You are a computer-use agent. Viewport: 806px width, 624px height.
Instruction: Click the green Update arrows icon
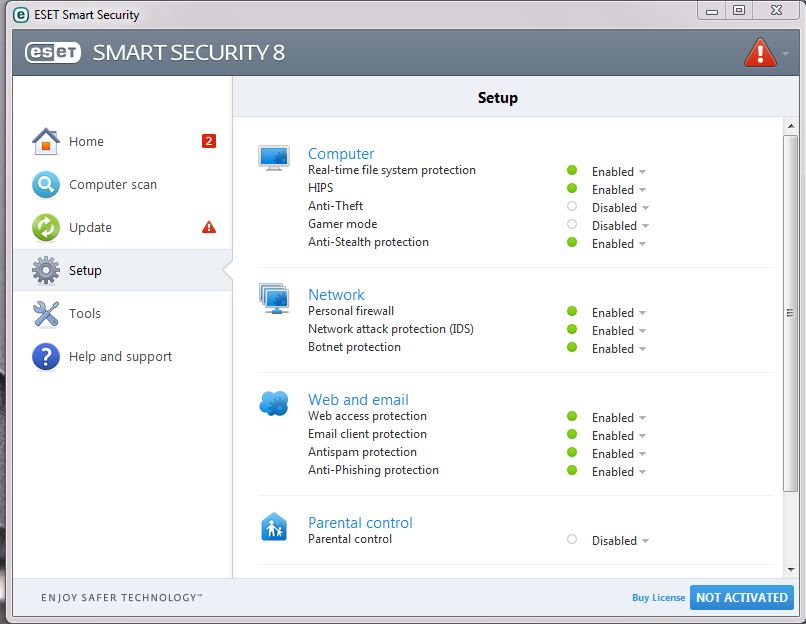[46, 228]
